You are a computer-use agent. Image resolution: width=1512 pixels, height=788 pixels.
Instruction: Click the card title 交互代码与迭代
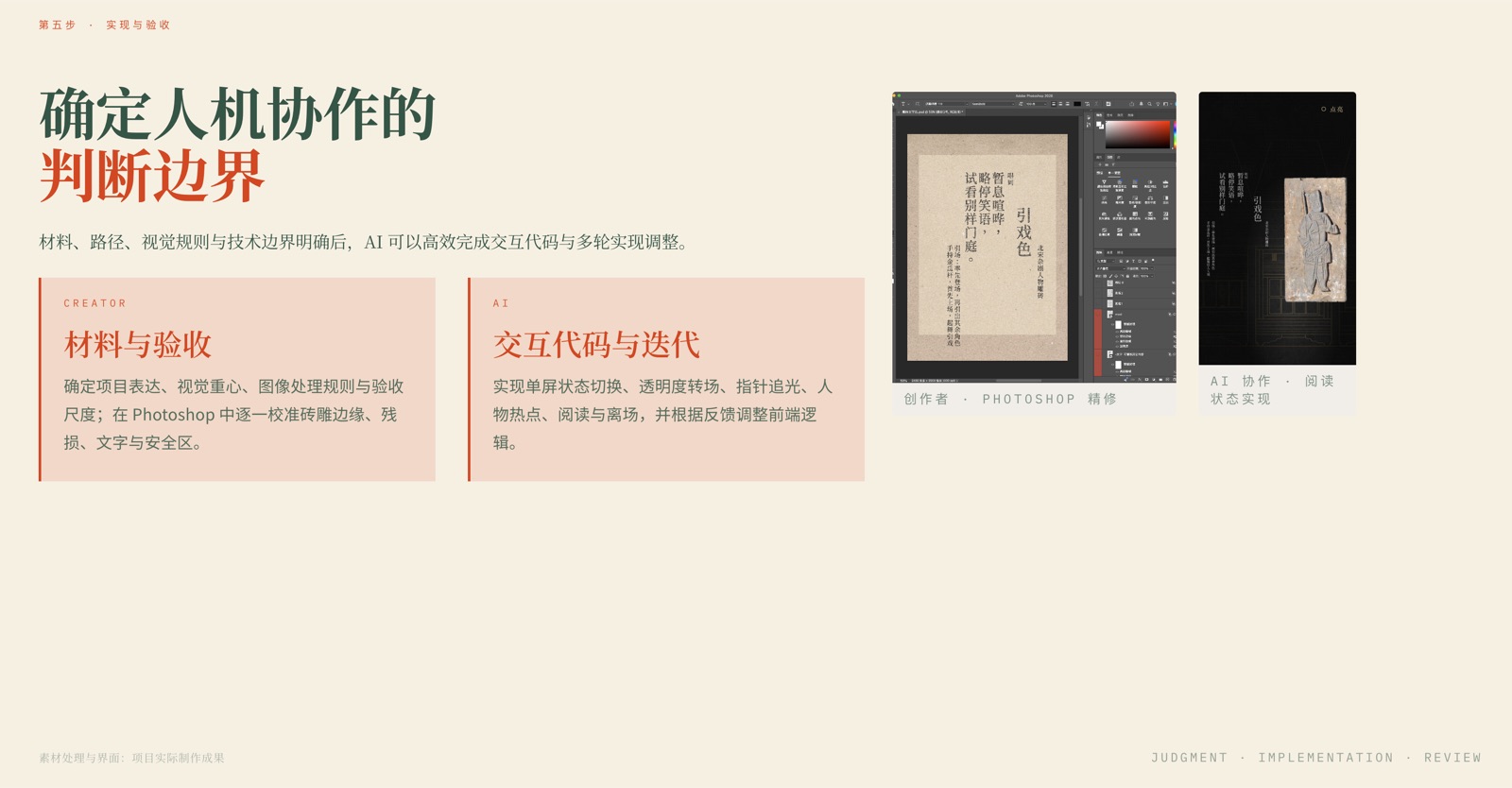point(596,345)
